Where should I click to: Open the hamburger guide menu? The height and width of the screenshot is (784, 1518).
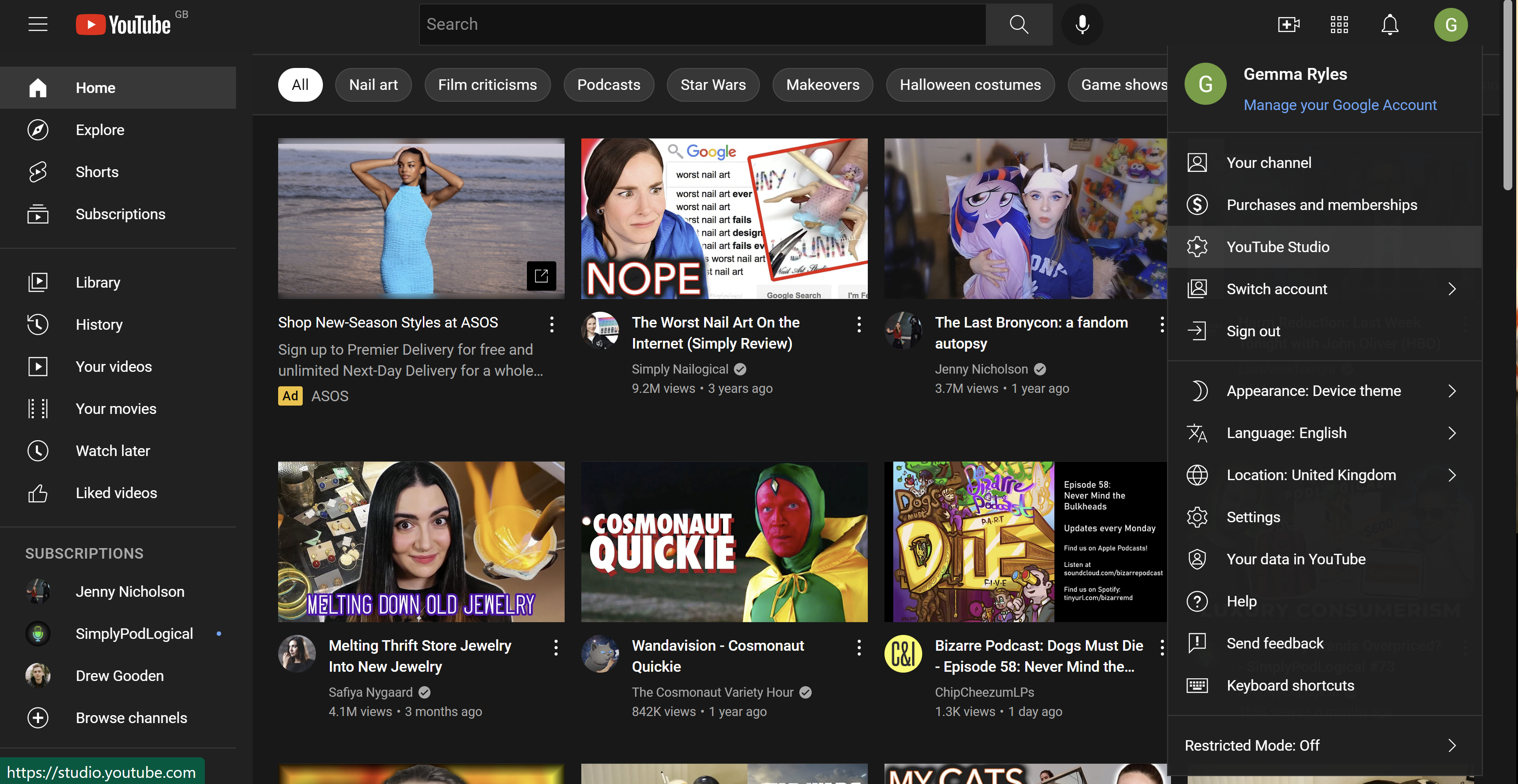pyautogui.click(x=38, y=24)
